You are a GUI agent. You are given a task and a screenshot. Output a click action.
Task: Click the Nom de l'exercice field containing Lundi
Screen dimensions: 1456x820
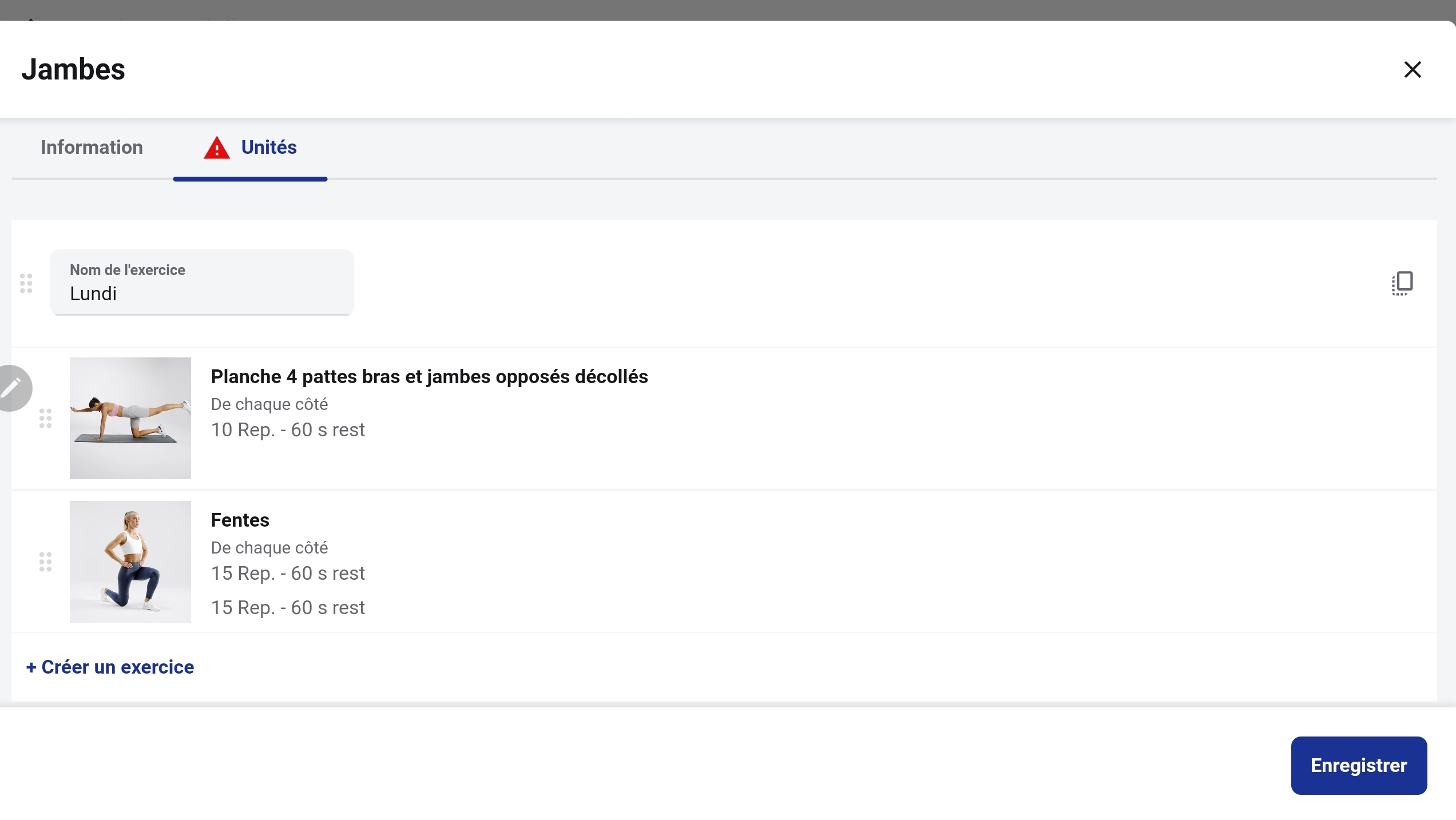(202, 282)
